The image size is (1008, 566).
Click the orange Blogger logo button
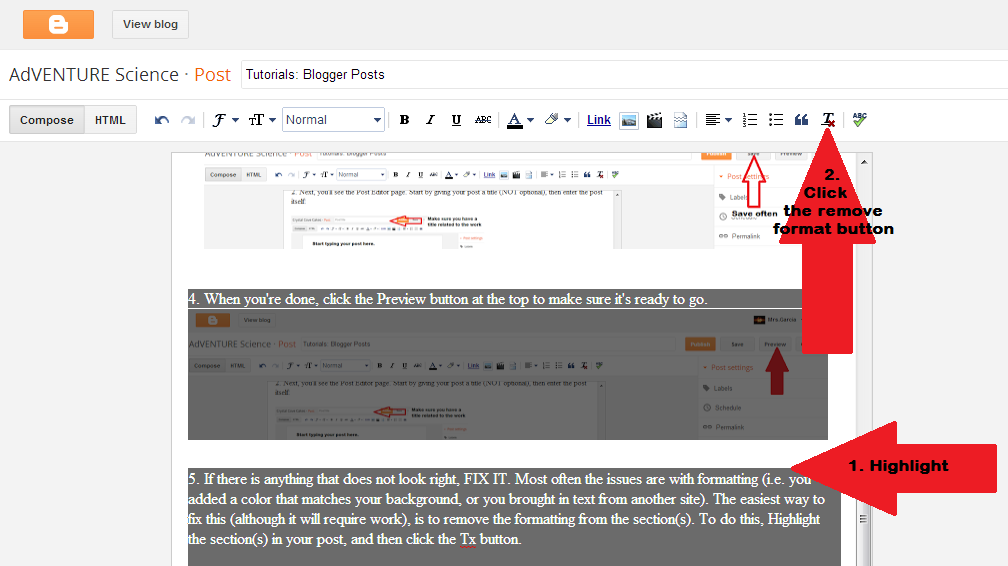(x=58, y=24)
